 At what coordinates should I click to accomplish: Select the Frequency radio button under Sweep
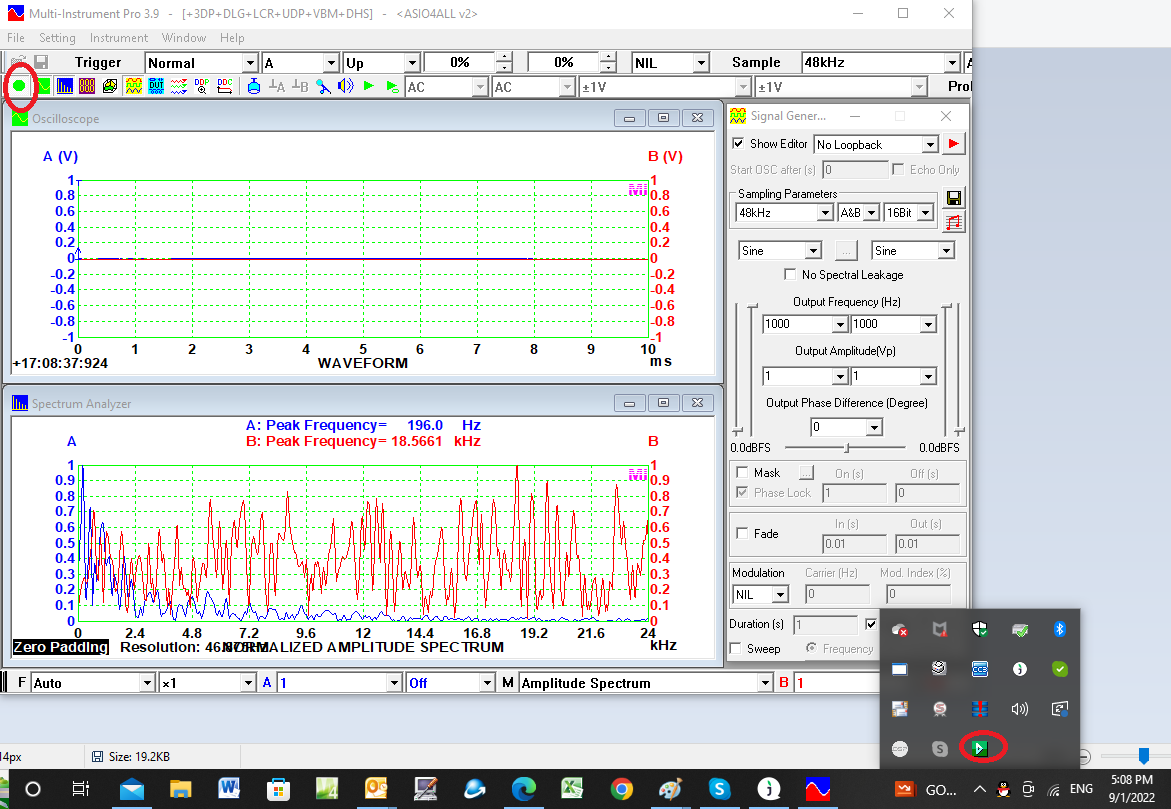(811, 648)
